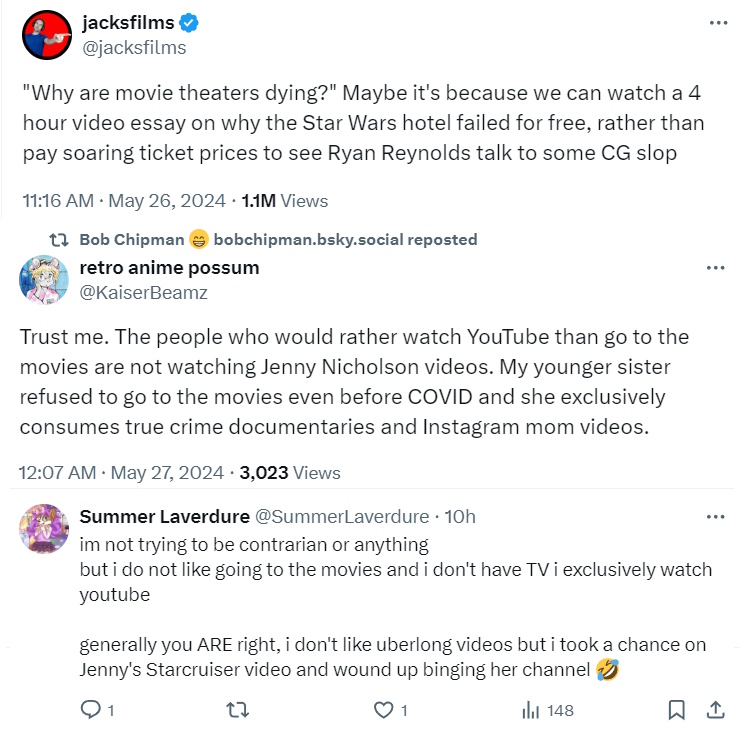Screen dimensions: 740x738
Task: Click the retweet icon under Summer's reply
Action: [237, 710]
